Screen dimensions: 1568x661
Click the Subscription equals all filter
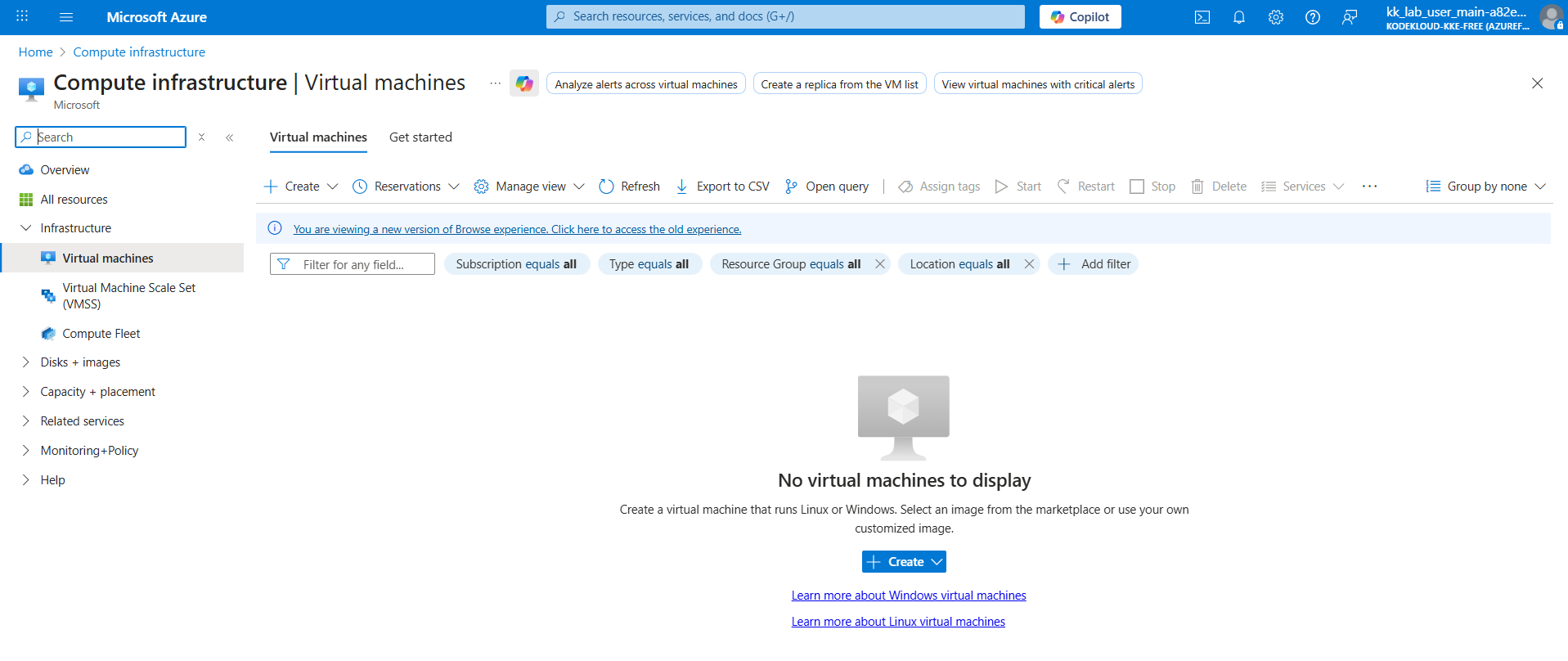tap(516, 264)
